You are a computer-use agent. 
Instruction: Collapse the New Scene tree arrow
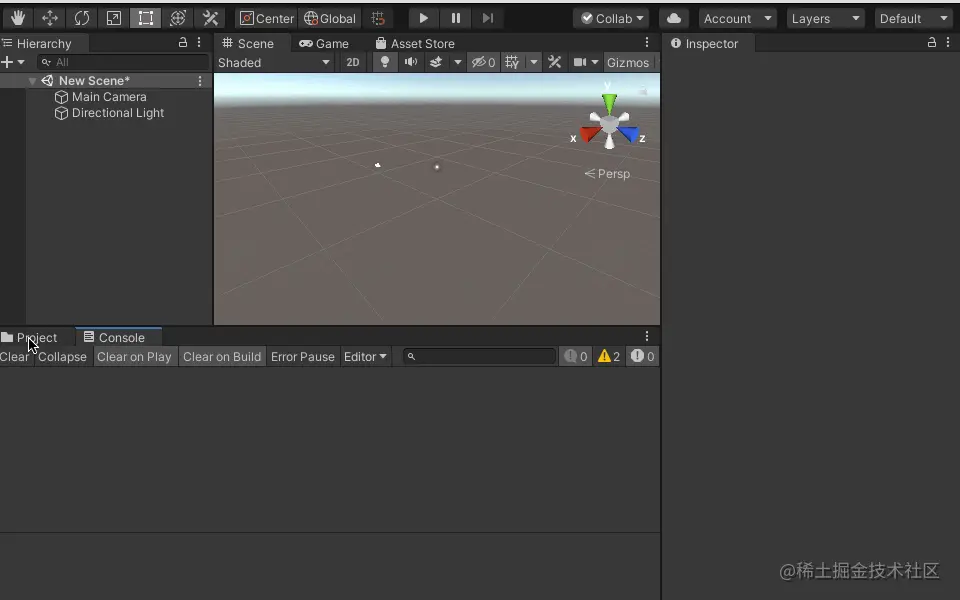[32, 81]
